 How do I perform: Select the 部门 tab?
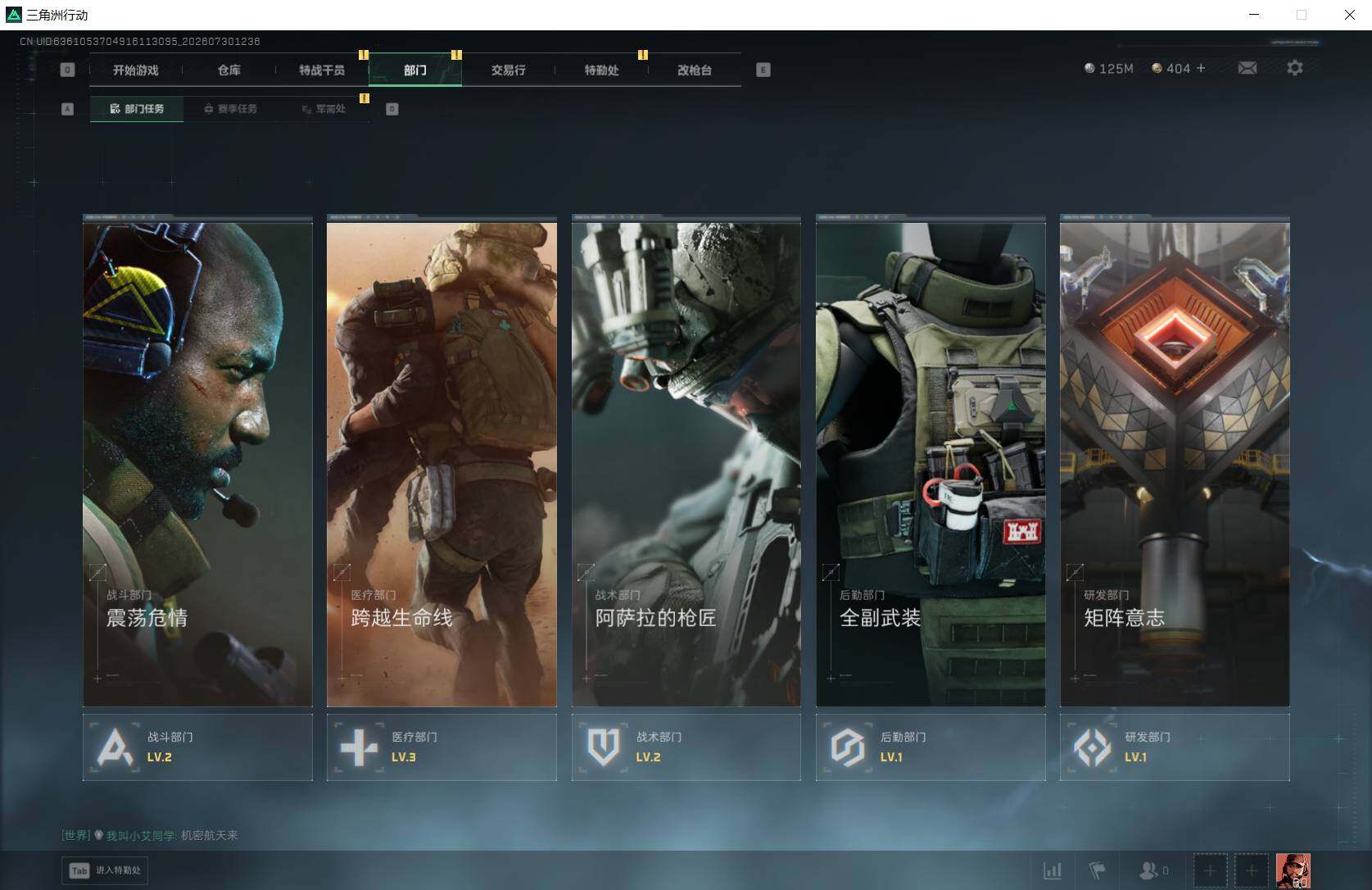(x=415, y=70)
